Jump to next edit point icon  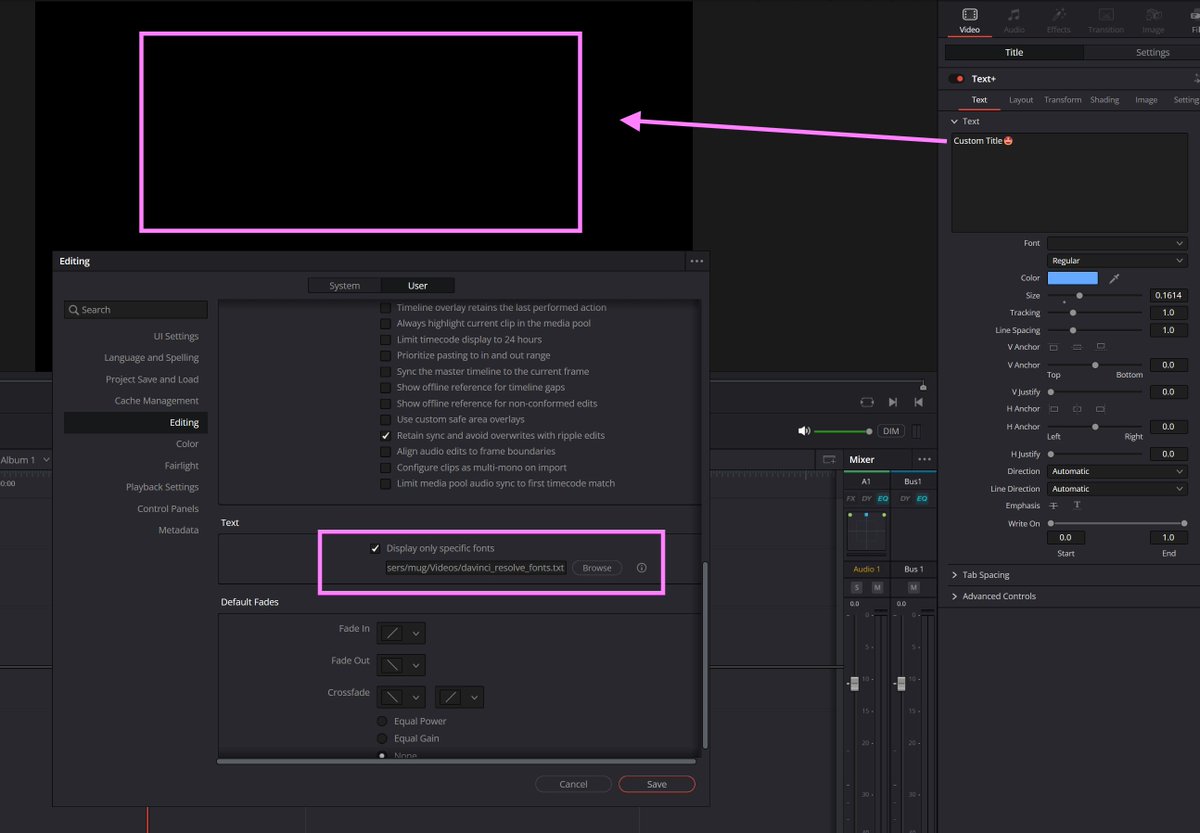pyautogui.click(x=893, y=402)
